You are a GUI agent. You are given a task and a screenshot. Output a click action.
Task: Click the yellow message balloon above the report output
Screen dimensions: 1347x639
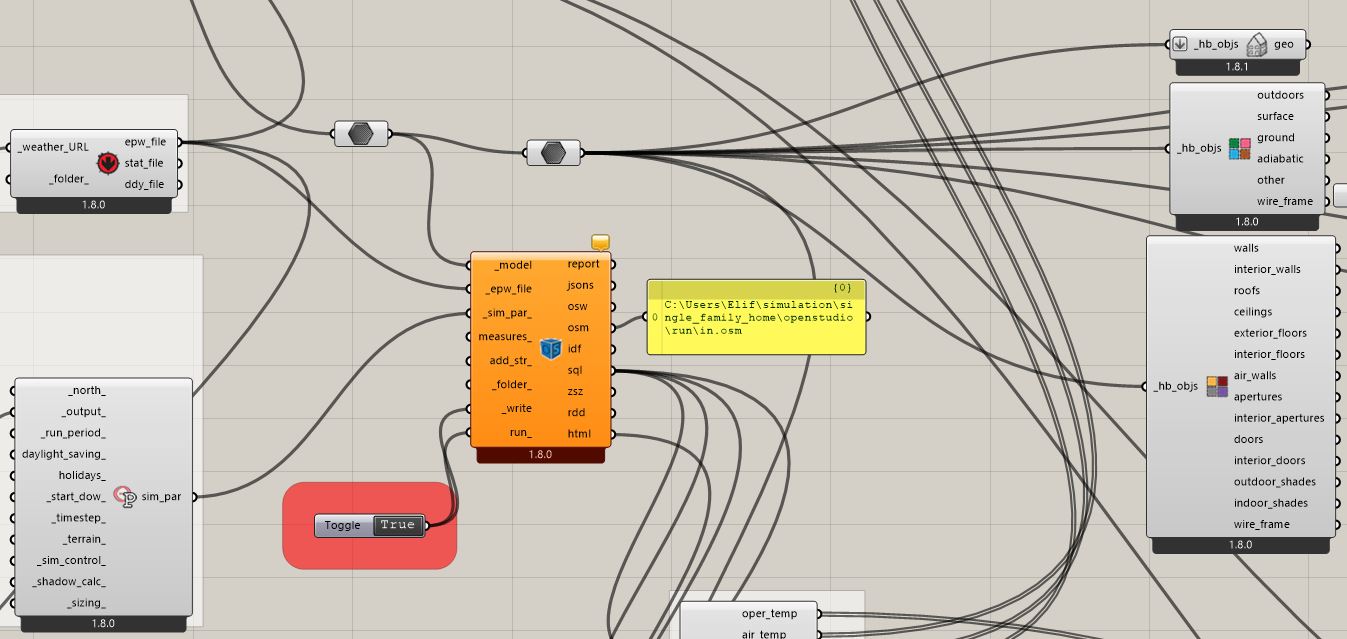pyautogui.click(x=600, y=243)
